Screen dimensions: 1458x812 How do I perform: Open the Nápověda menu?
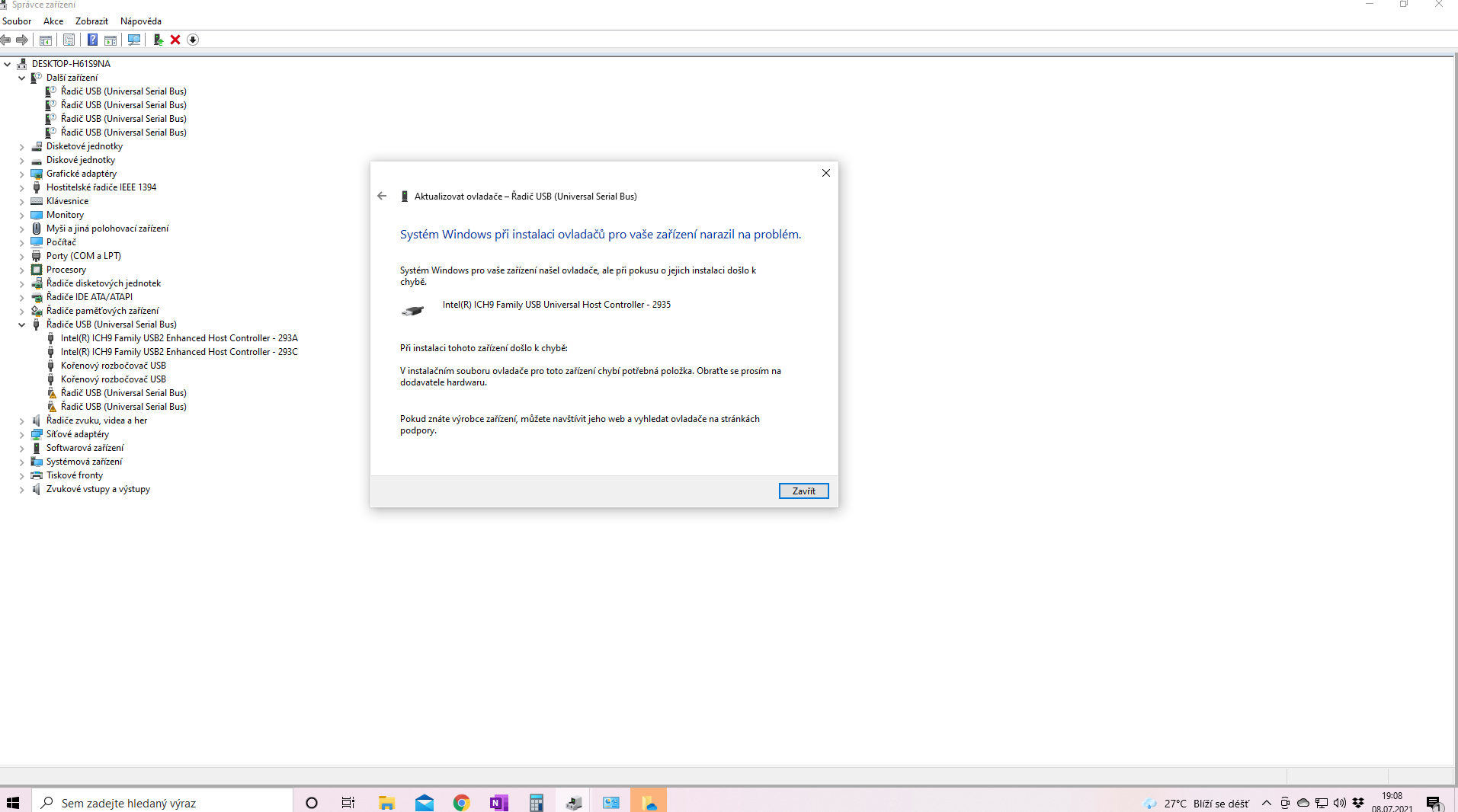pos(141,21)
